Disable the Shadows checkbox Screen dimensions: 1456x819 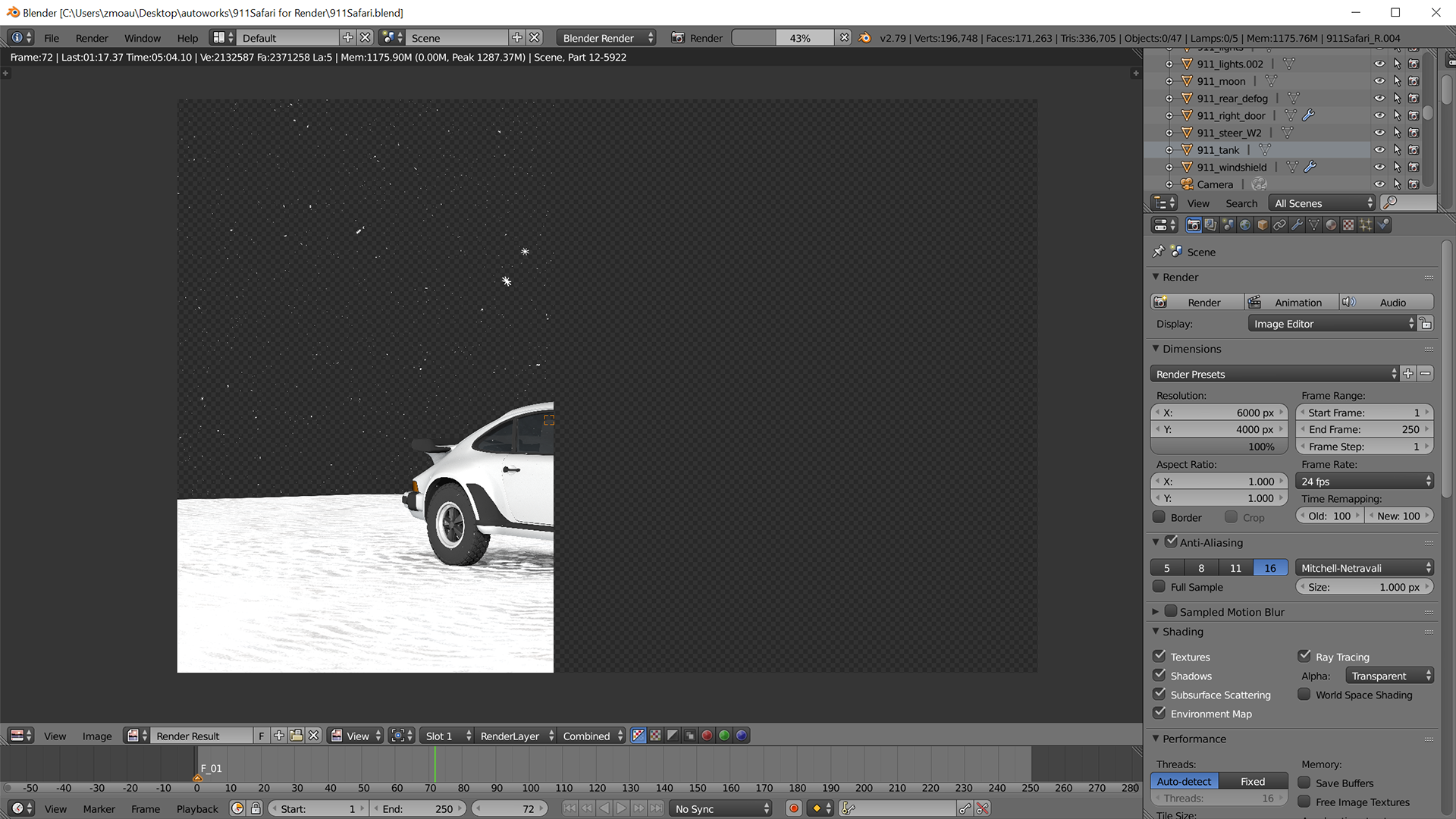(1159, 676)
